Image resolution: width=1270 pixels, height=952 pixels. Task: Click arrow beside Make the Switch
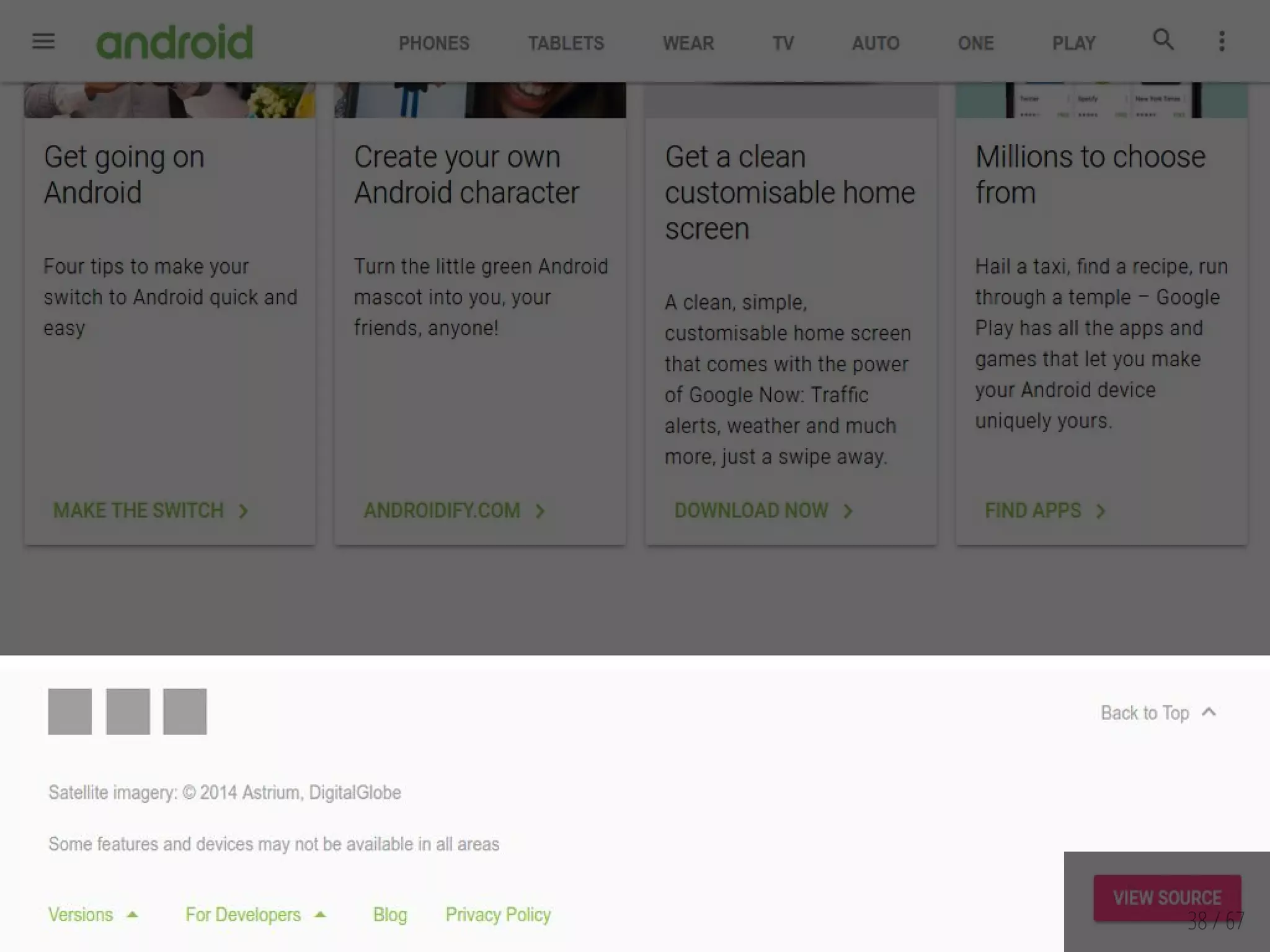tap(243, 511)
